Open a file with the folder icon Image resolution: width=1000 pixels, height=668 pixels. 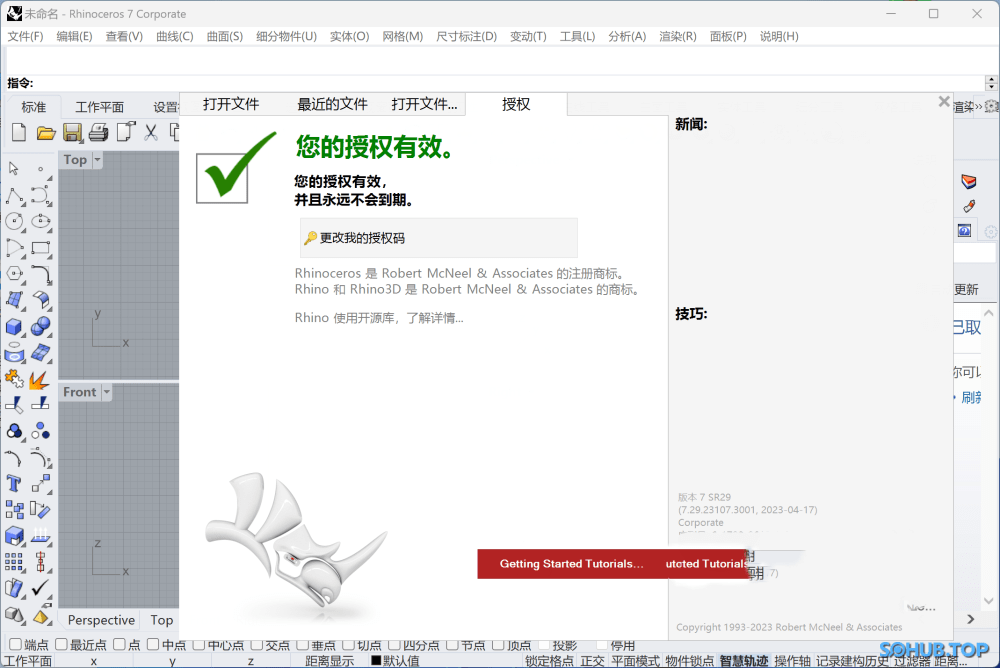(45, 131)
